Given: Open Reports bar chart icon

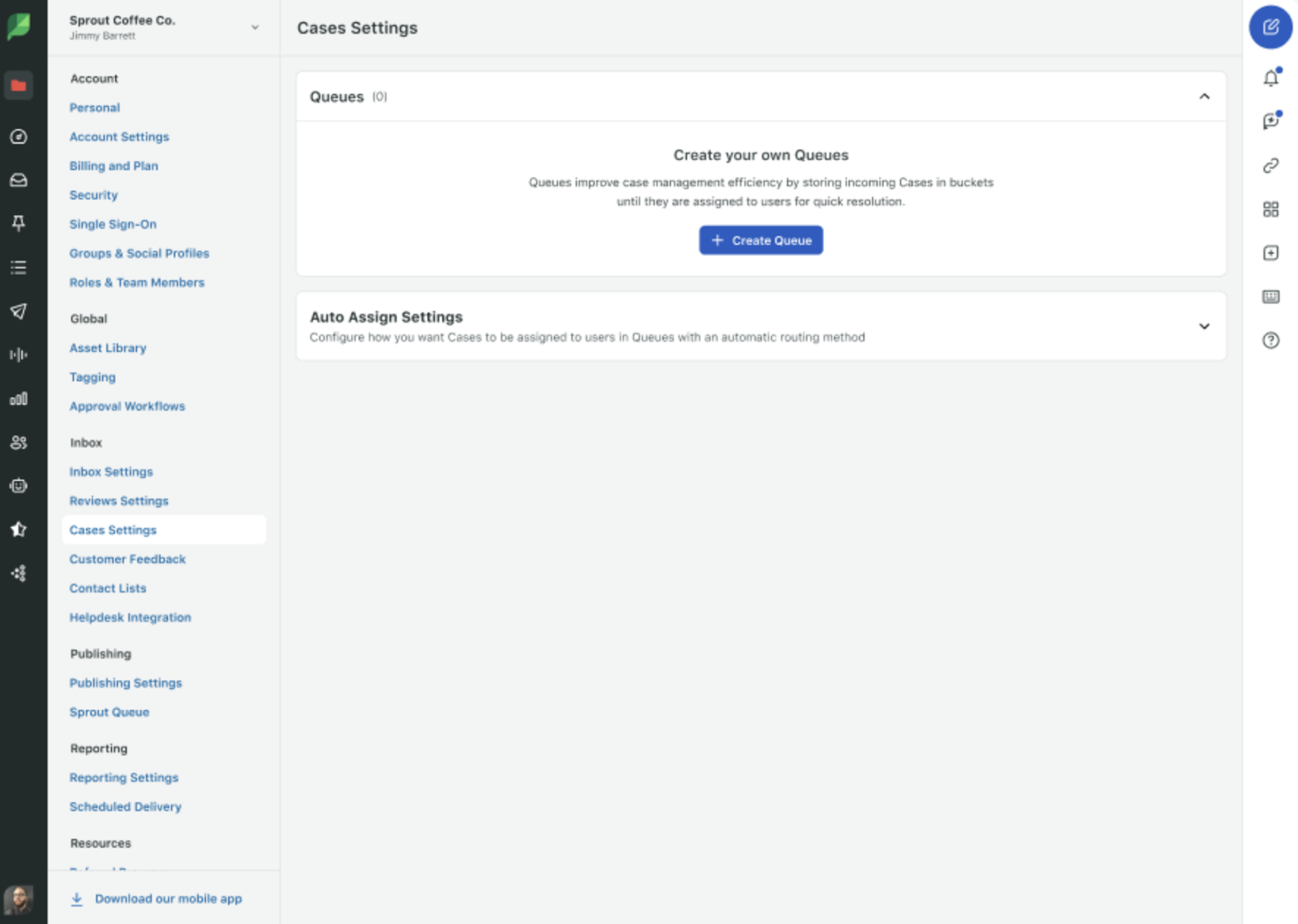Looking at the screenshot, I should 19,398.
